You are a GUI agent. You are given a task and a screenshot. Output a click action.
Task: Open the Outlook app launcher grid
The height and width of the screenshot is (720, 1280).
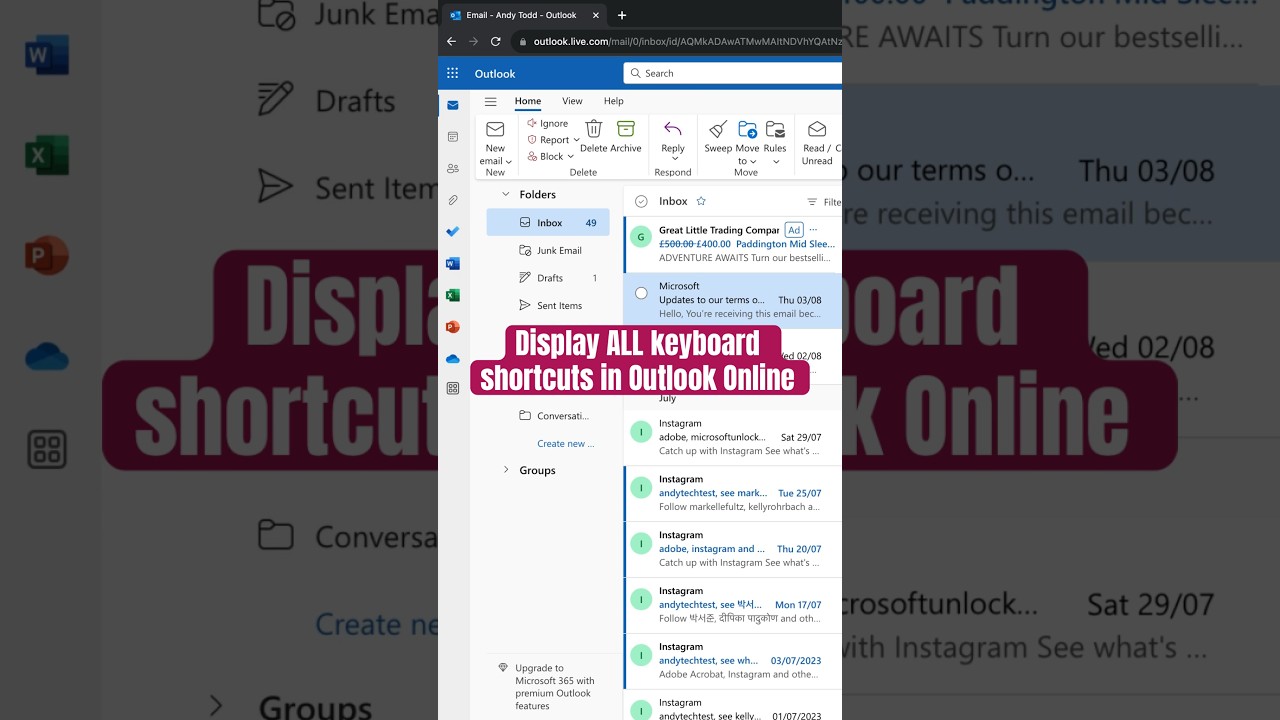(x=452, y=73)
